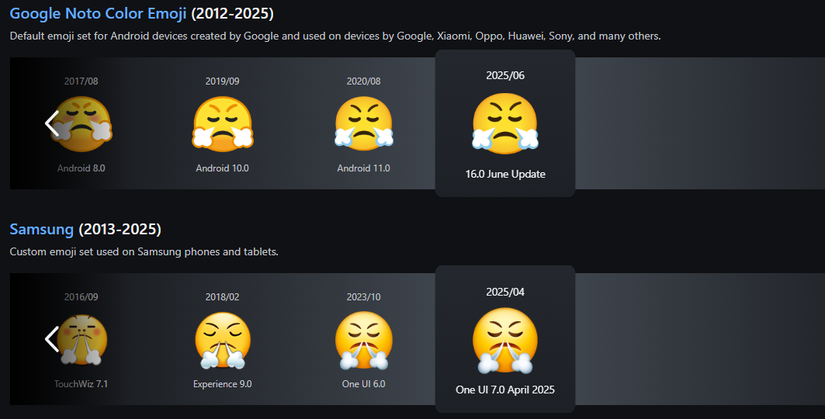The width and height of the screenshot is (825, 419).
Task: Select the One UI 6.0 Samsung emoji
Action: pyautogui.click(x=364, y=340)
